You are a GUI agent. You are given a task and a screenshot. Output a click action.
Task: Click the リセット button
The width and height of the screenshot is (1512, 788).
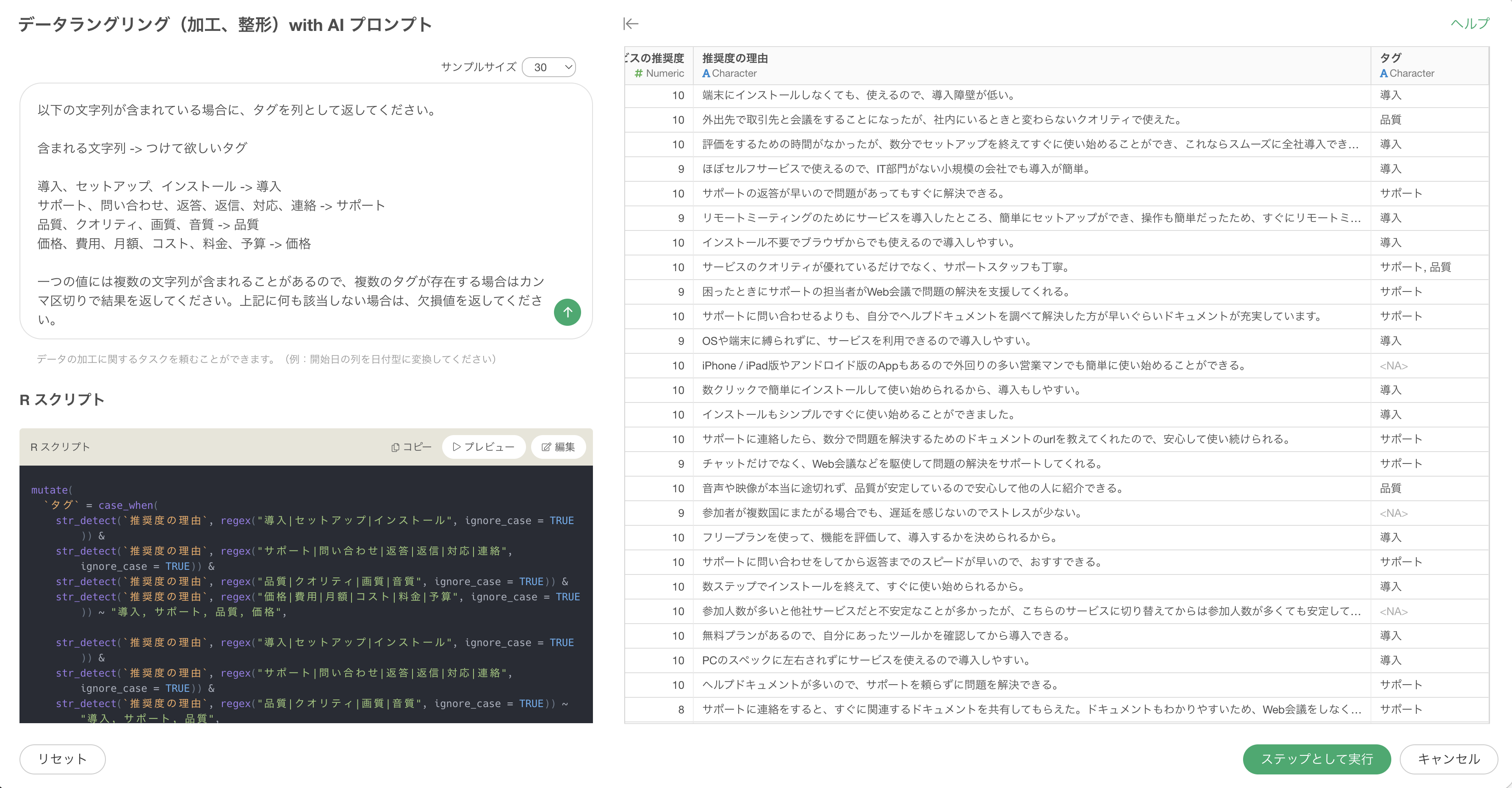click(62, 759)
